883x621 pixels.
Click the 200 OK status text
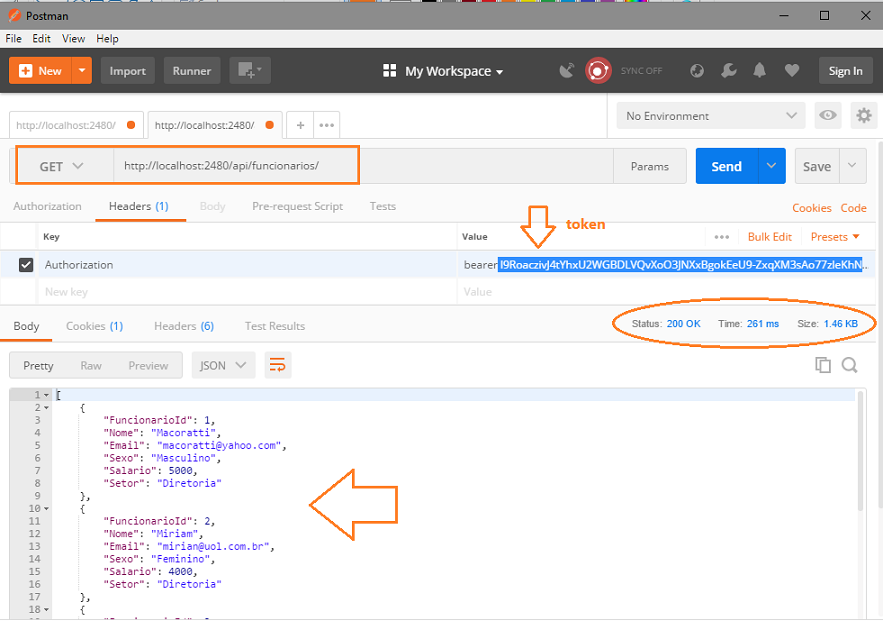point(684,324)
